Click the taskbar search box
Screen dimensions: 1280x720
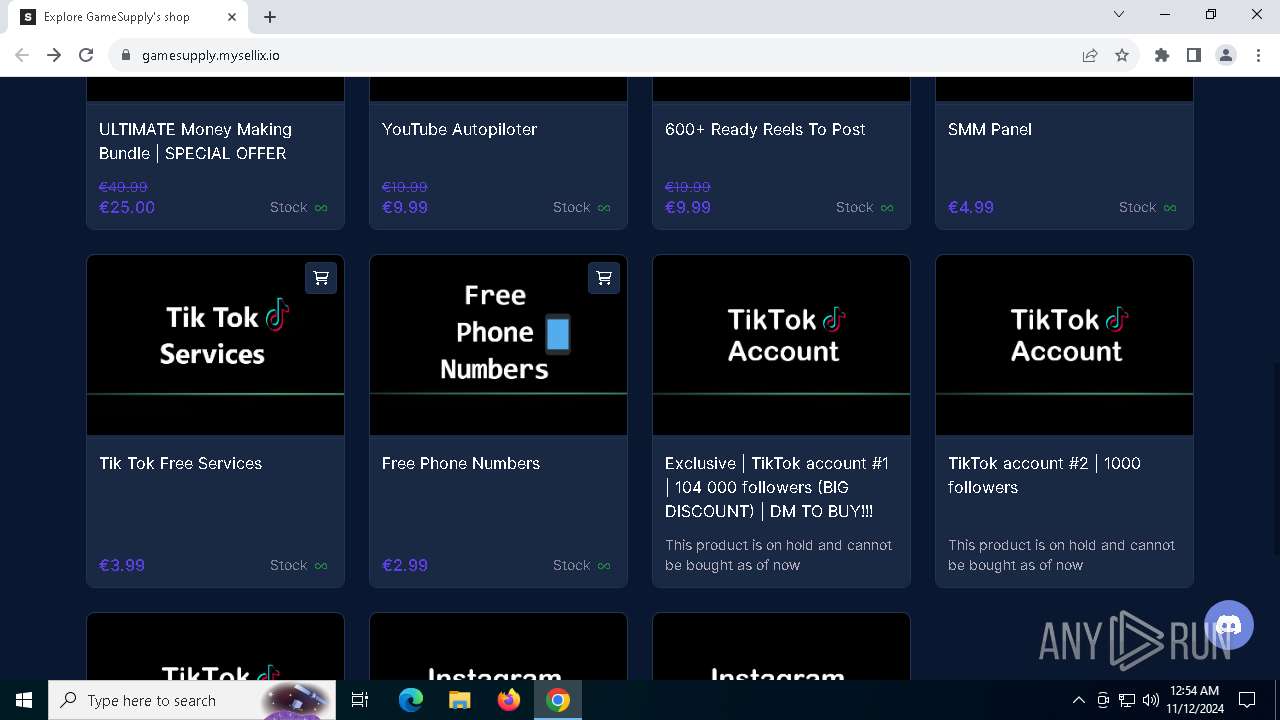190,700
